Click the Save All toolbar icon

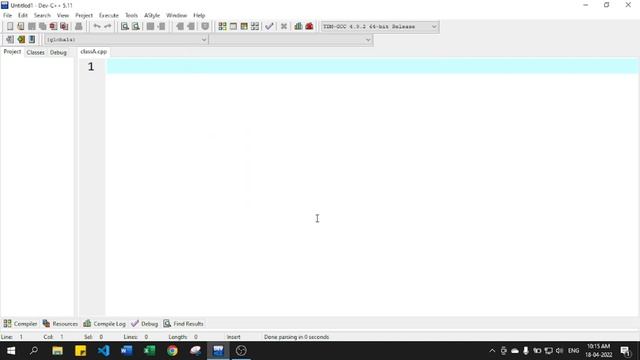[x=42, y=27]
